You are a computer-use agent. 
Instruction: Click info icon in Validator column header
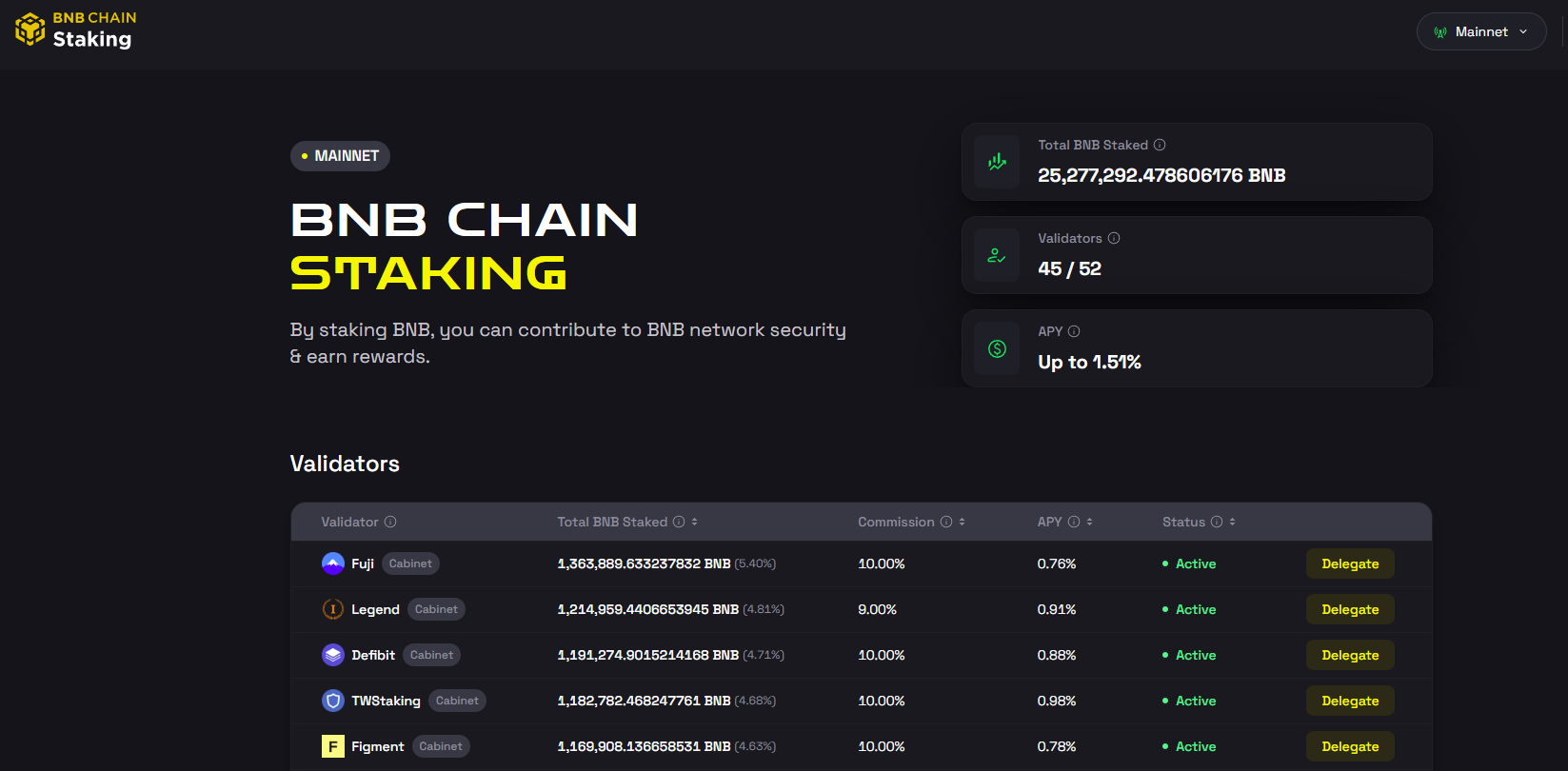[390, 522]
